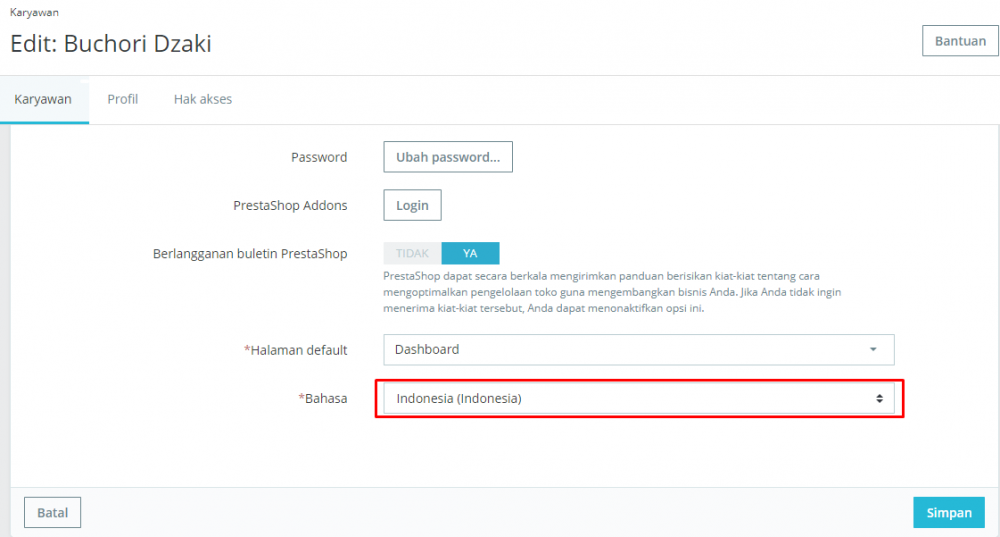Open the Halaman default Dashboard dropdown
This screenshot has height=537, width=1000.
pos(638,350)
